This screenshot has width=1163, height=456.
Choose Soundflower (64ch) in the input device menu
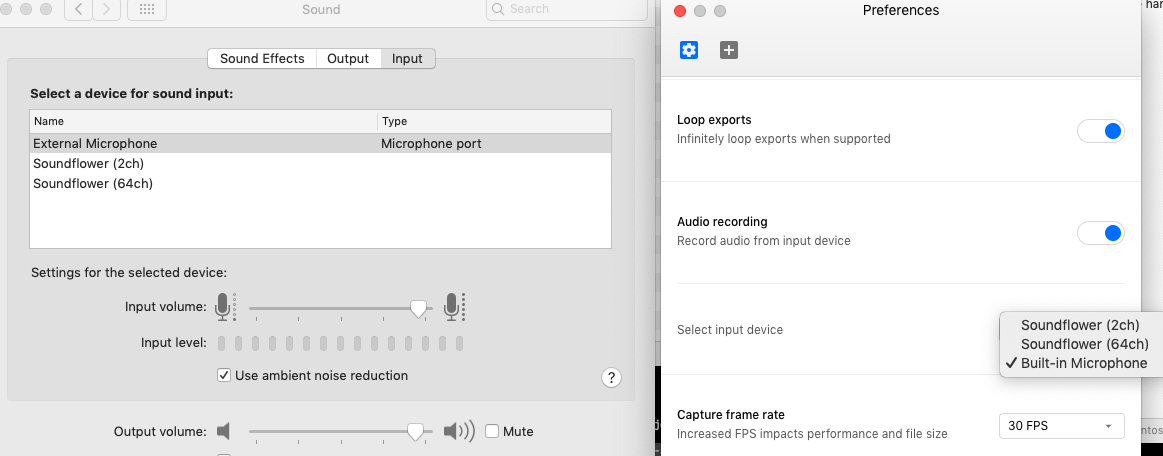click(1080, 344)
